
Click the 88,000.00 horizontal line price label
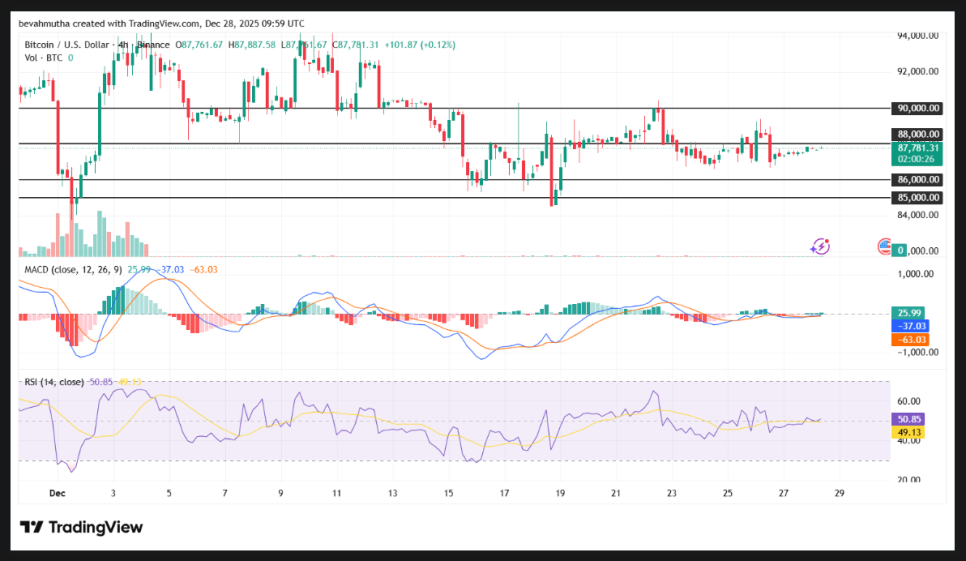pos(916,134)
